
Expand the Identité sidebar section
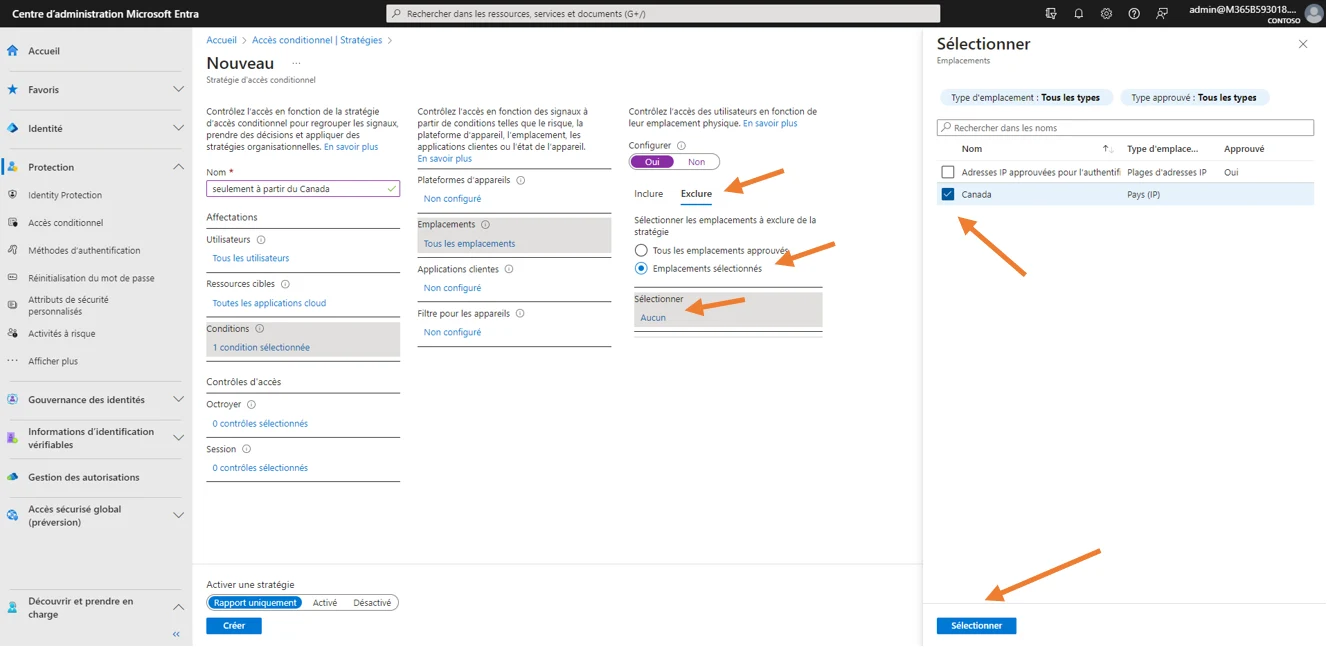[178, 128]
